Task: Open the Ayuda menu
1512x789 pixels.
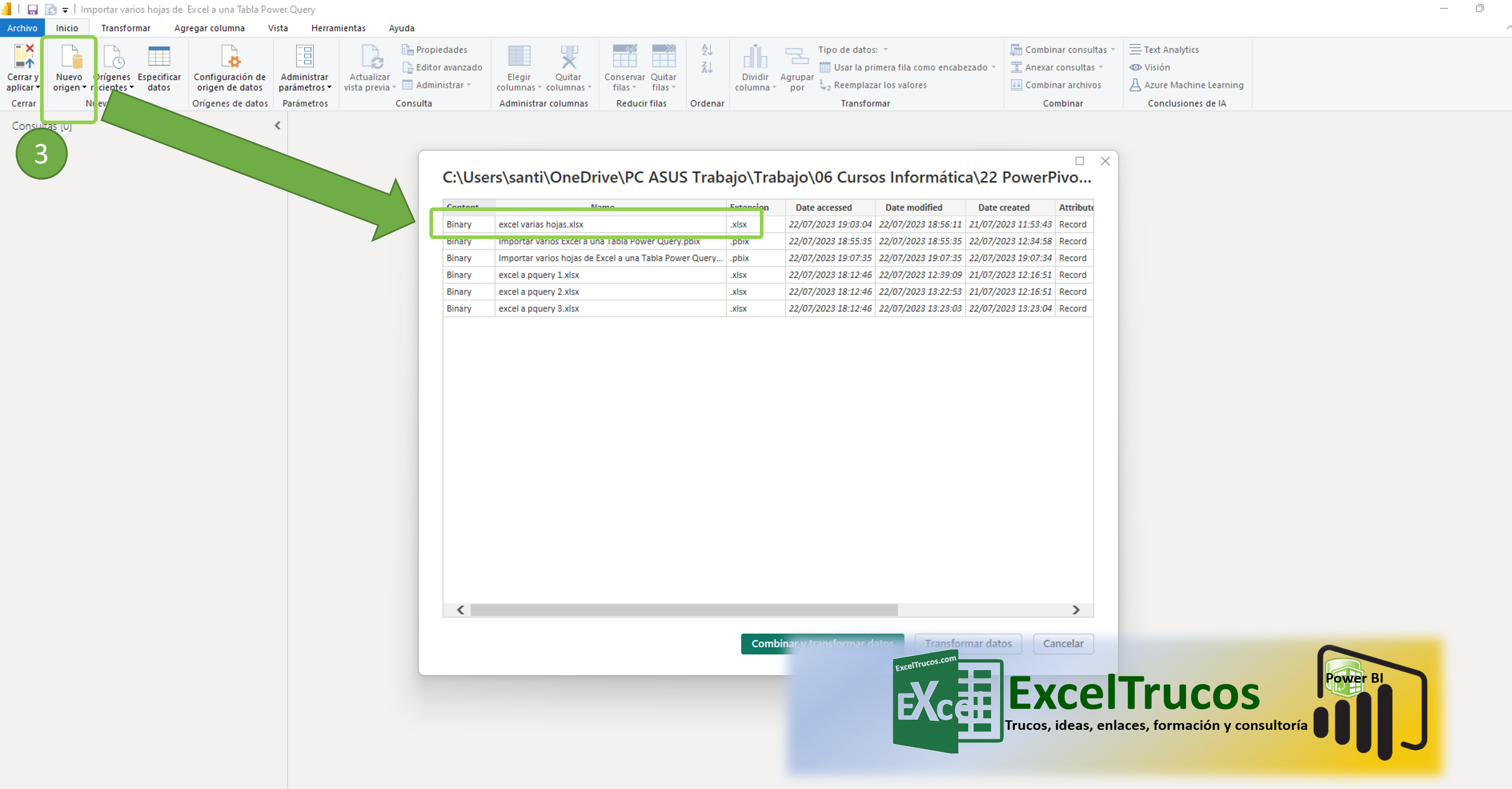Action: pos(401,28)
